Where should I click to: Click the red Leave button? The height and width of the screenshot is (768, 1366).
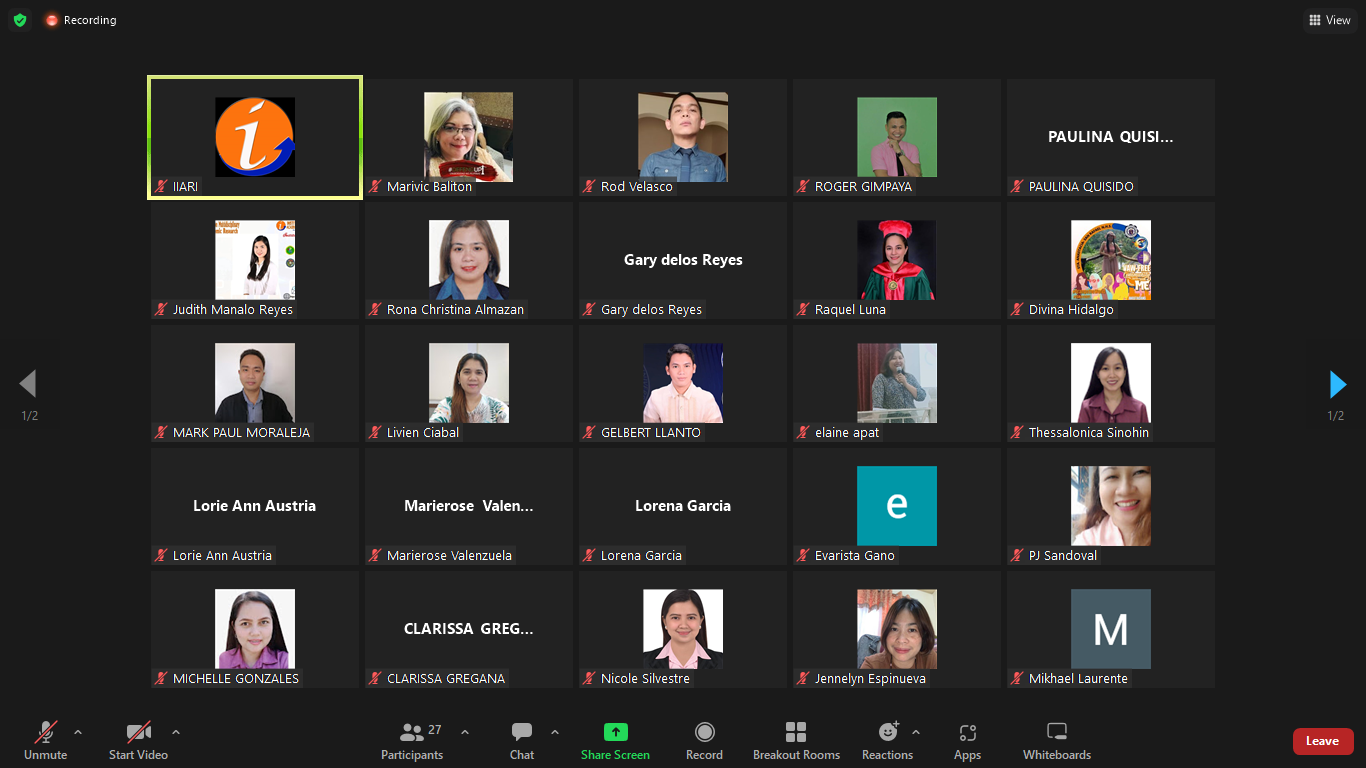click(1322, 741)
